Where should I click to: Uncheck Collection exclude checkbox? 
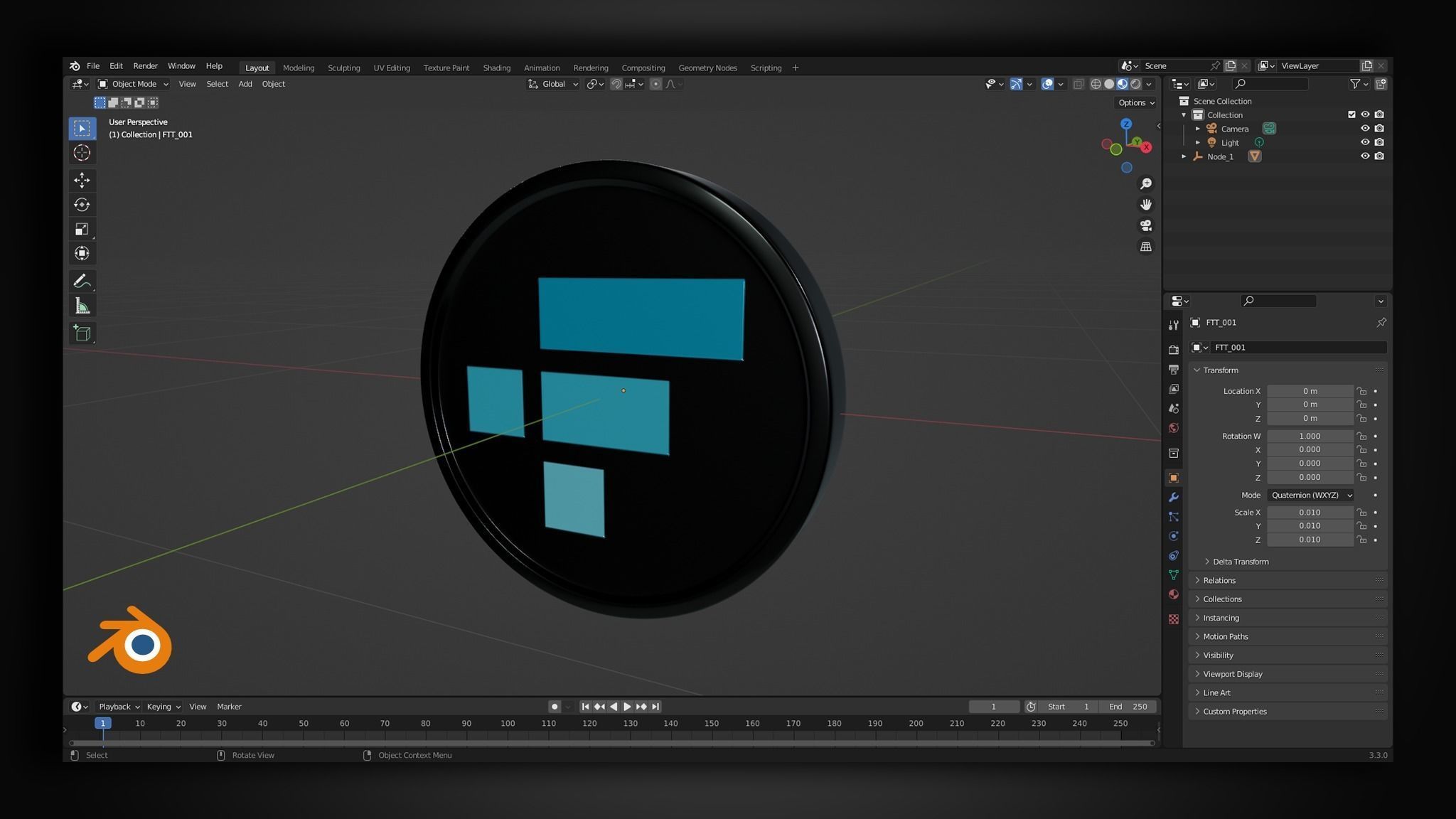(1351, 114)
